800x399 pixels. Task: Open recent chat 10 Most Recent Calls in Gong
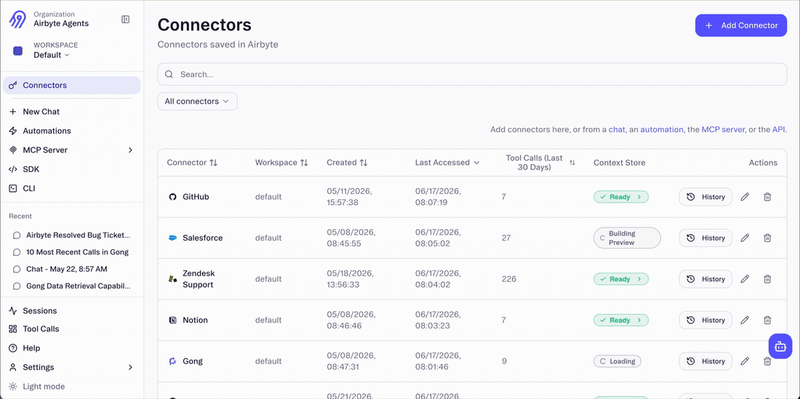[72, 252]
